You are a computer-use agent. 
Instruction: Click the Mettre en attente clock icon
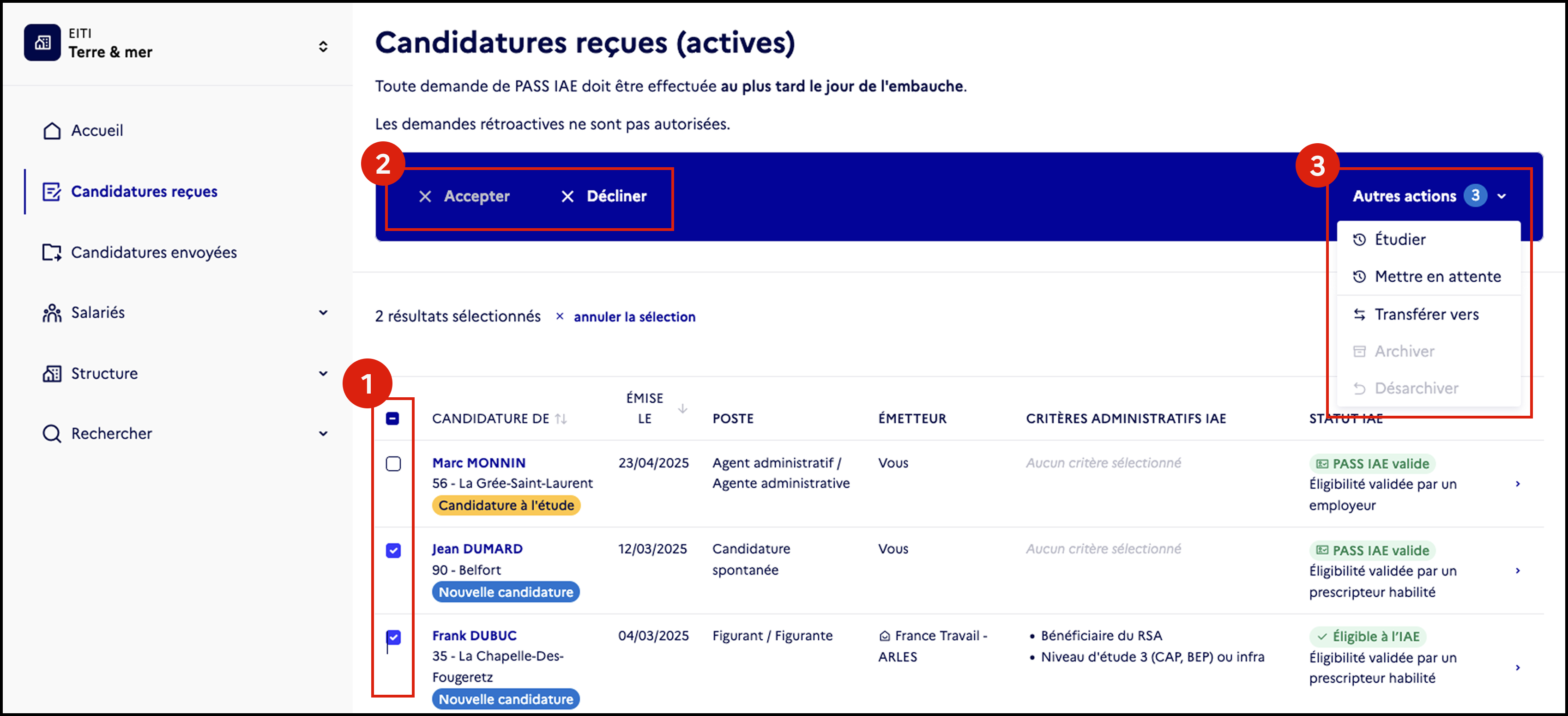(1359, 277)
